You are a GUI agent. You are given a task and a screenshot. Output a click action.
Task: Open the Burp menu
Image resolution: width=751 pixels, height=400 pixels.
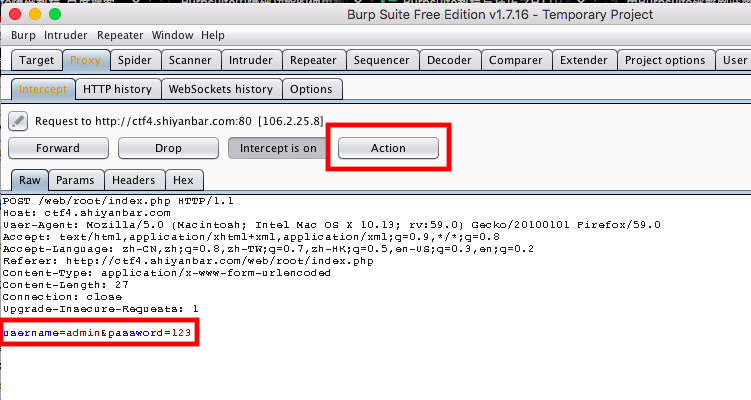click(23, 35)
